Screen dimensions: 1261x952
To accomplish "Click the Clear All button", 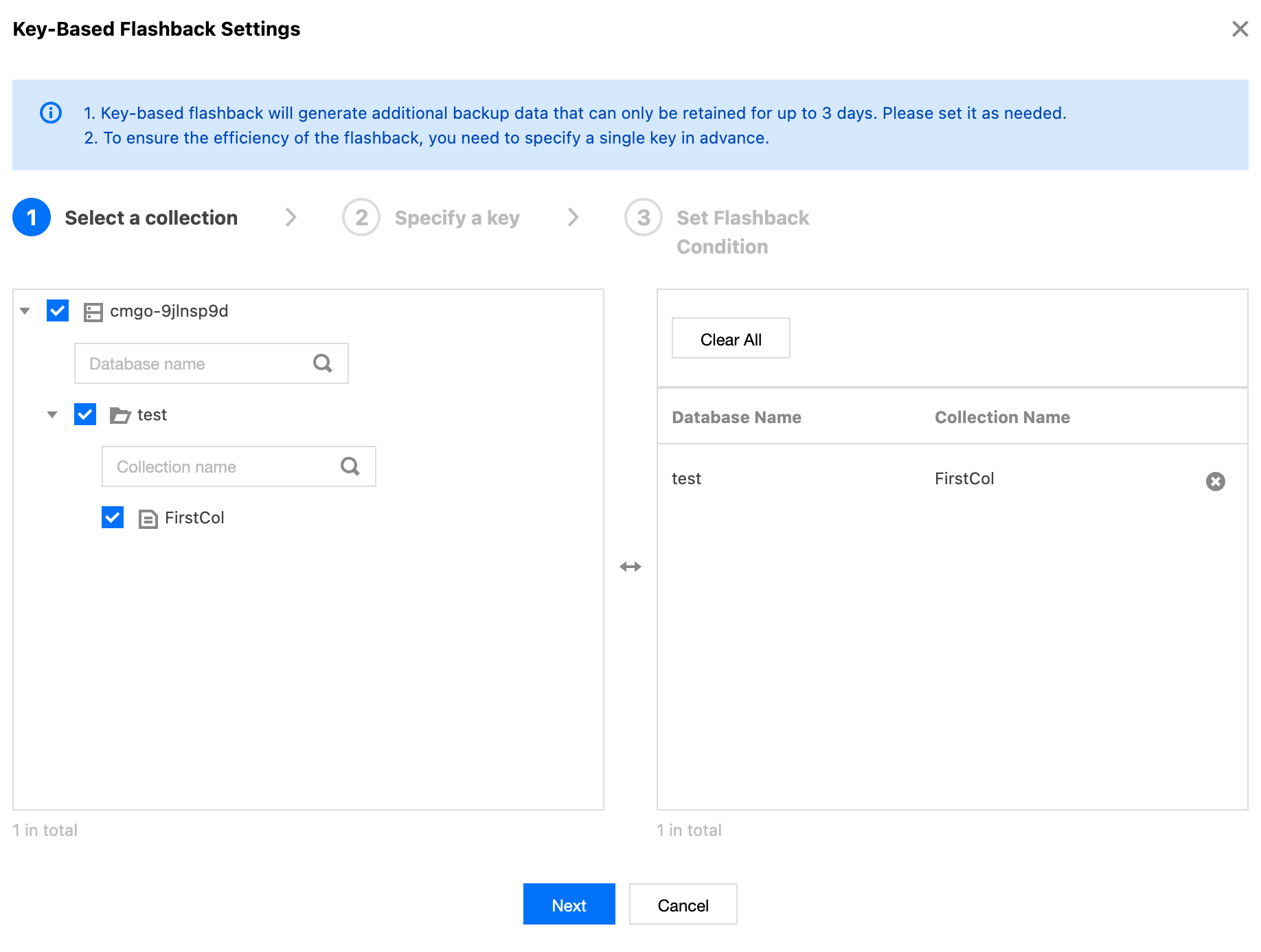I will 730,339.
